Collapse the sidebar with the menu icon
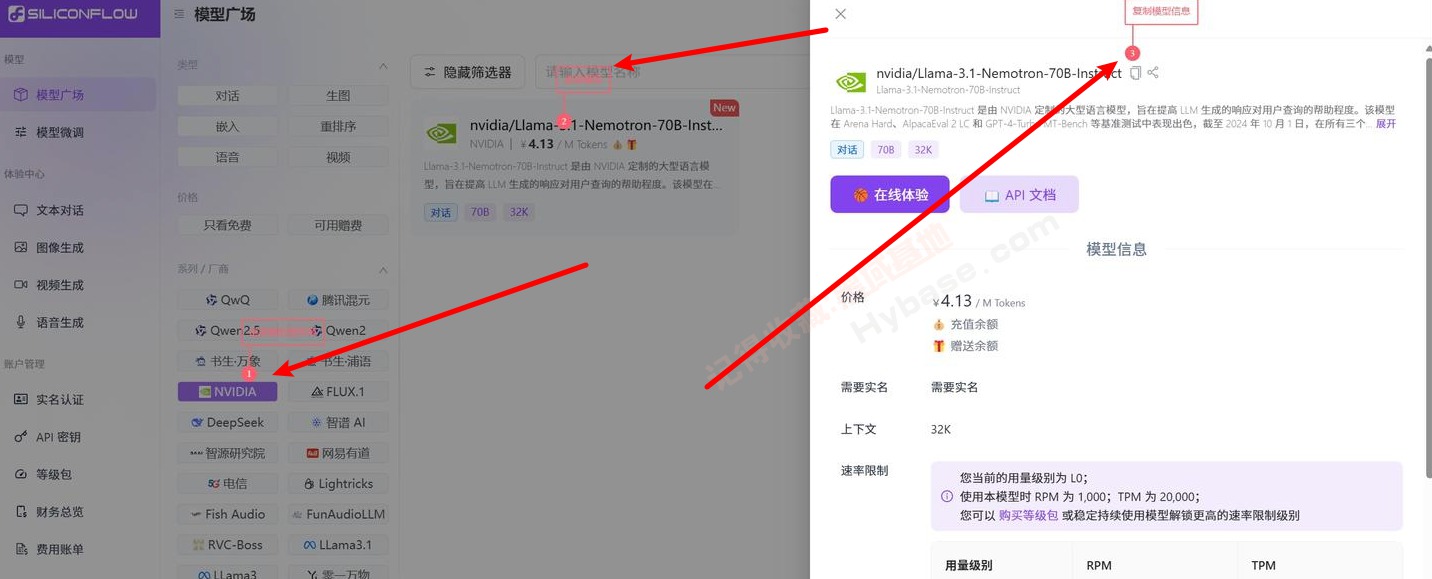The height and width of the screenshot is (579, 1432). click(x=179, y=14)
